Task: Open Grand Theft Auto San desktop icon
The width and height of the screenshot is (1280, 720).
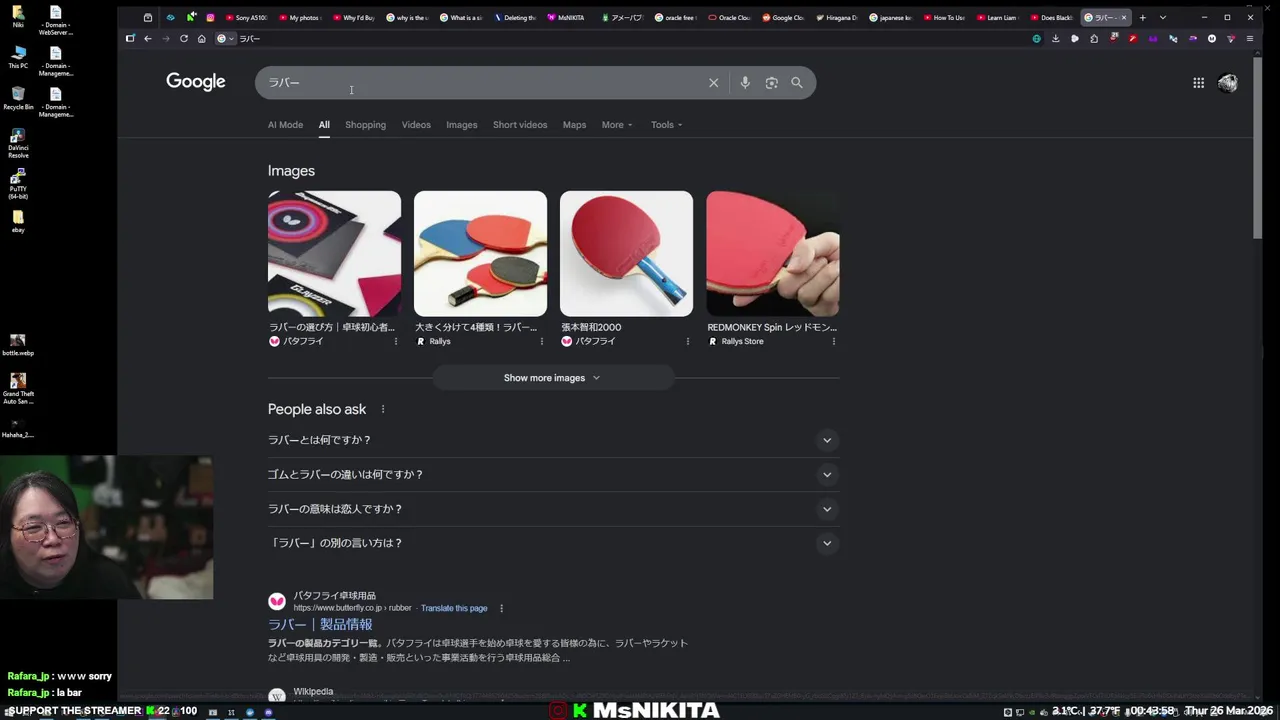Action: click(x=18, y=389)
